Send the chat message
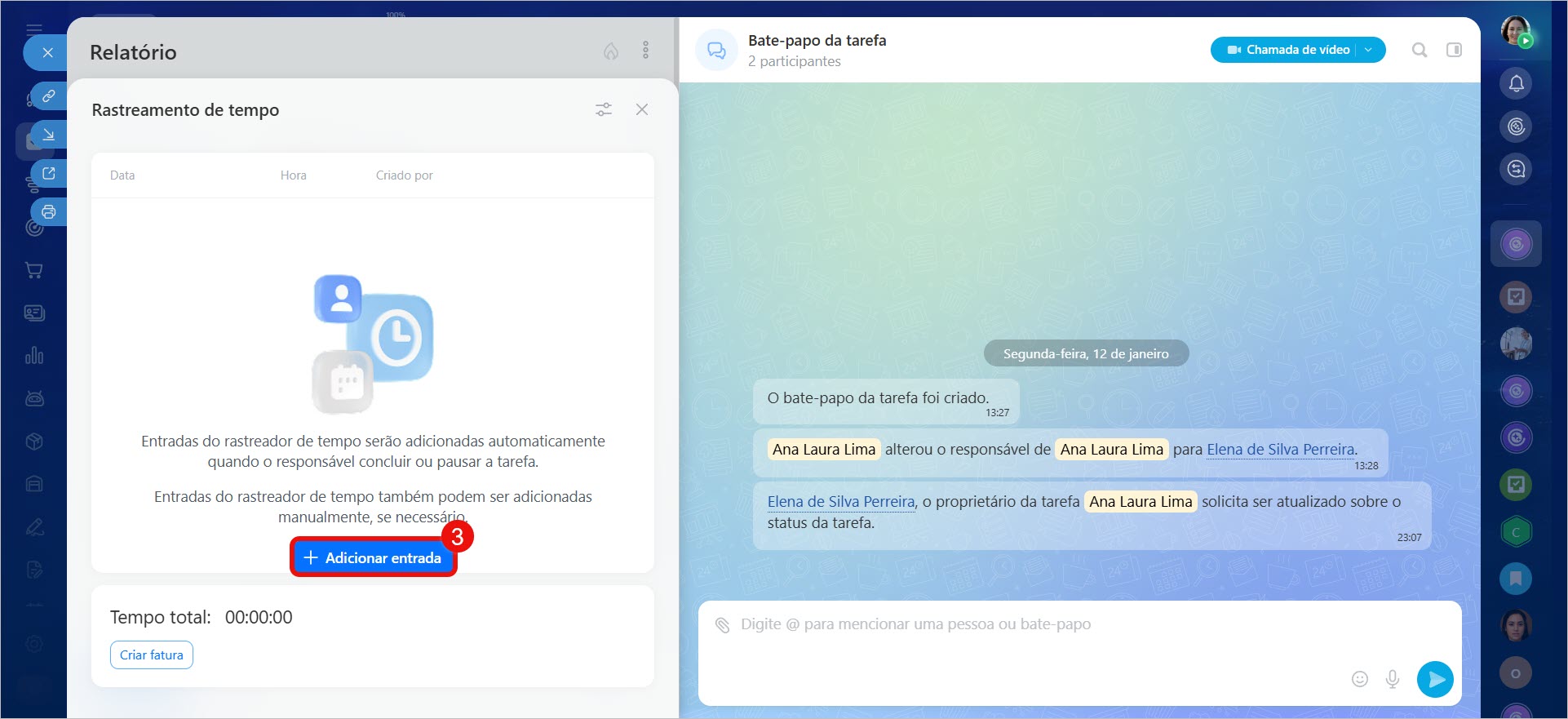 click(1435, 679)
